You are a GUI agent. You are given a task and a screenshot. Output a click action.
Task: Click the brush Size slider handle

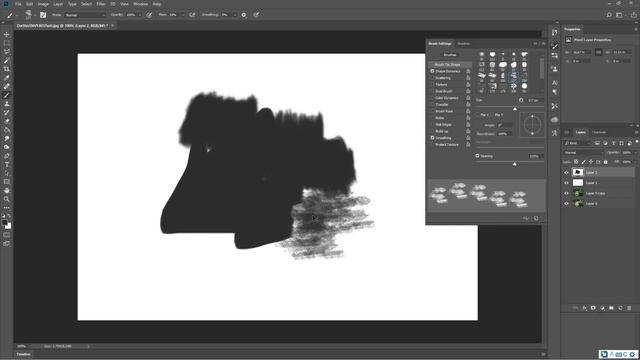pyautogui.click(x=515, y=109)
